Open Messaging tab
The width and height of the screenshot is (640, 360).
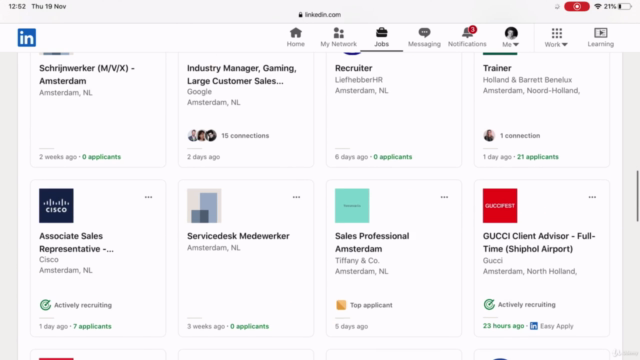click(424, 38)
